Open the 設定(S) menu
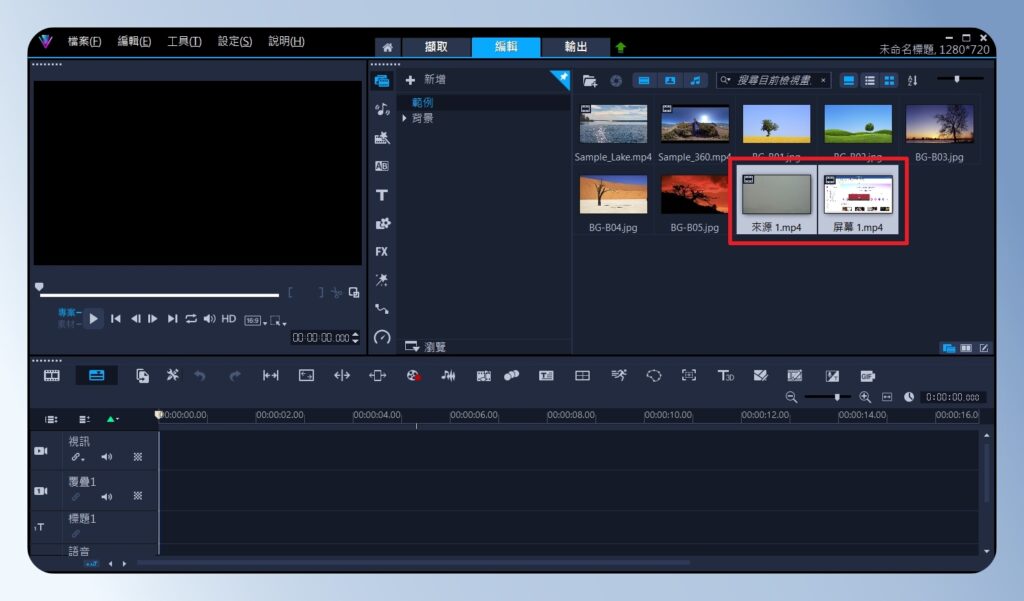This screenshot has width=1024, height=601. tap(234, 41)
